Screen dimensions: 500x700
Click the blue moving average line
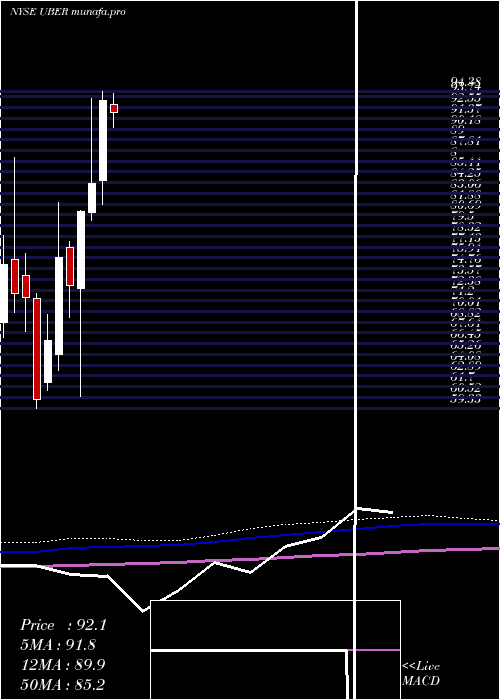250,537
